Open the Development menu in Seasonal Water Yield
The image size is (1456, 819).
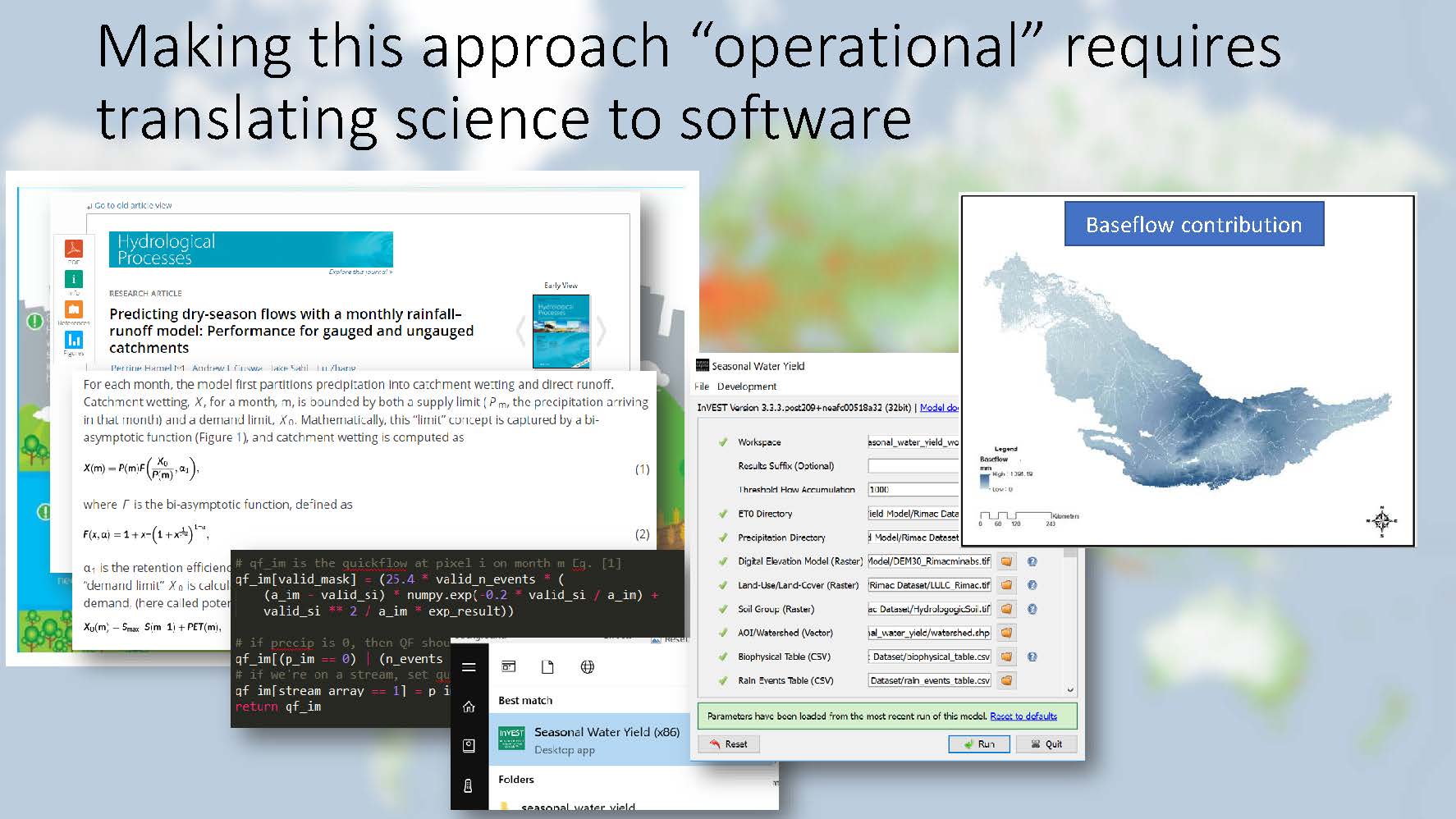(747, 387)
